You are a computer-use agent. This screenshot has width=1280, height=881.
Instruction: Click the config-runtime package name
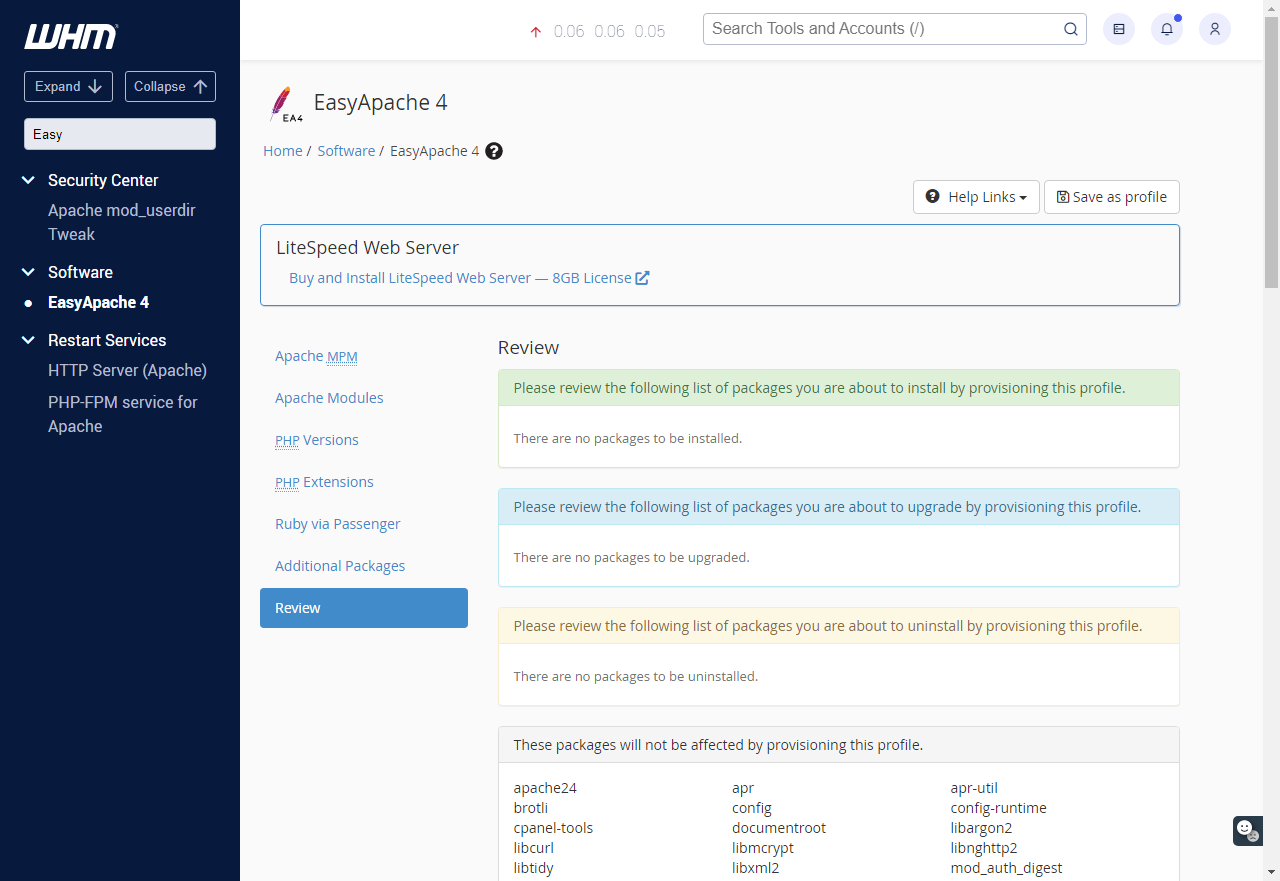(x=999, y=808)
